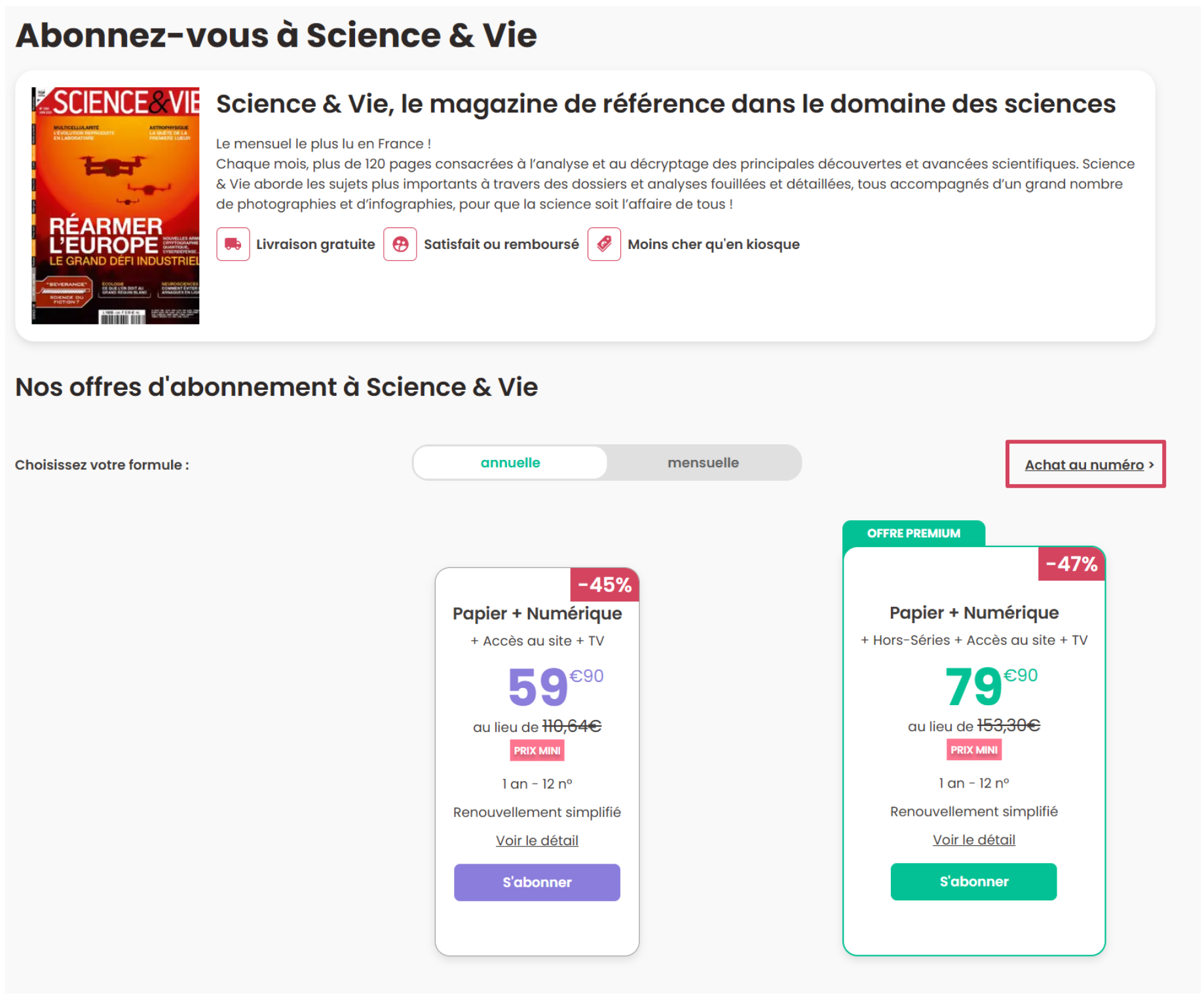1204x994 pixels.
Task: Toggle the 'PRIX MINI' badge on the premium offer
Action: pyautogui.click(x=973, y=750)
